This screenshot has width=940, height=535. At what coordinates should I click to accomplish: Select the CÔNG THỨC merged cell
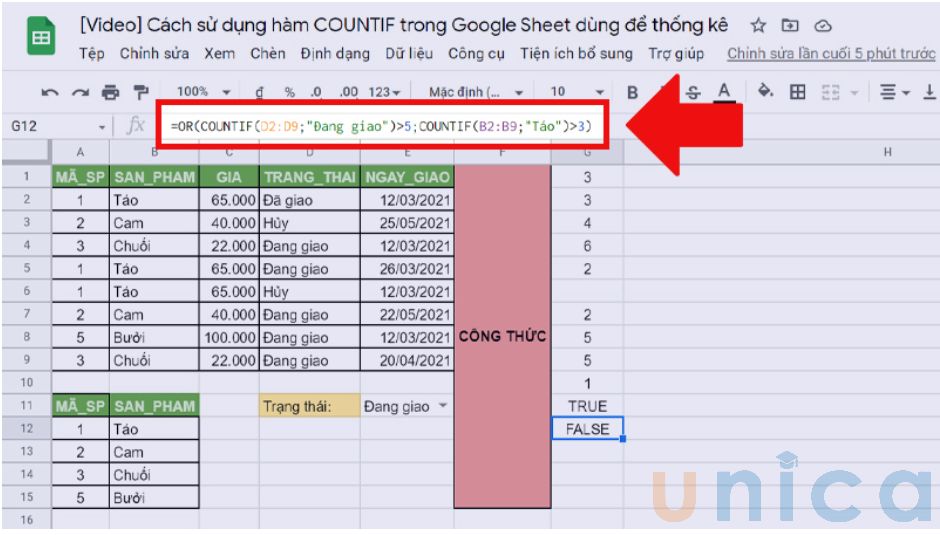pos(502,336)
